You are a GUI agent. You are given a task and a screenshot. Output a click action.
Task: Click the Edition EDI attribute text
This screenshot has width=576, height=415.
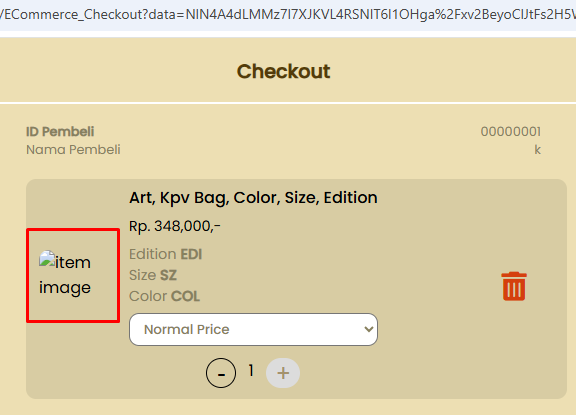(x=166, y=254)
